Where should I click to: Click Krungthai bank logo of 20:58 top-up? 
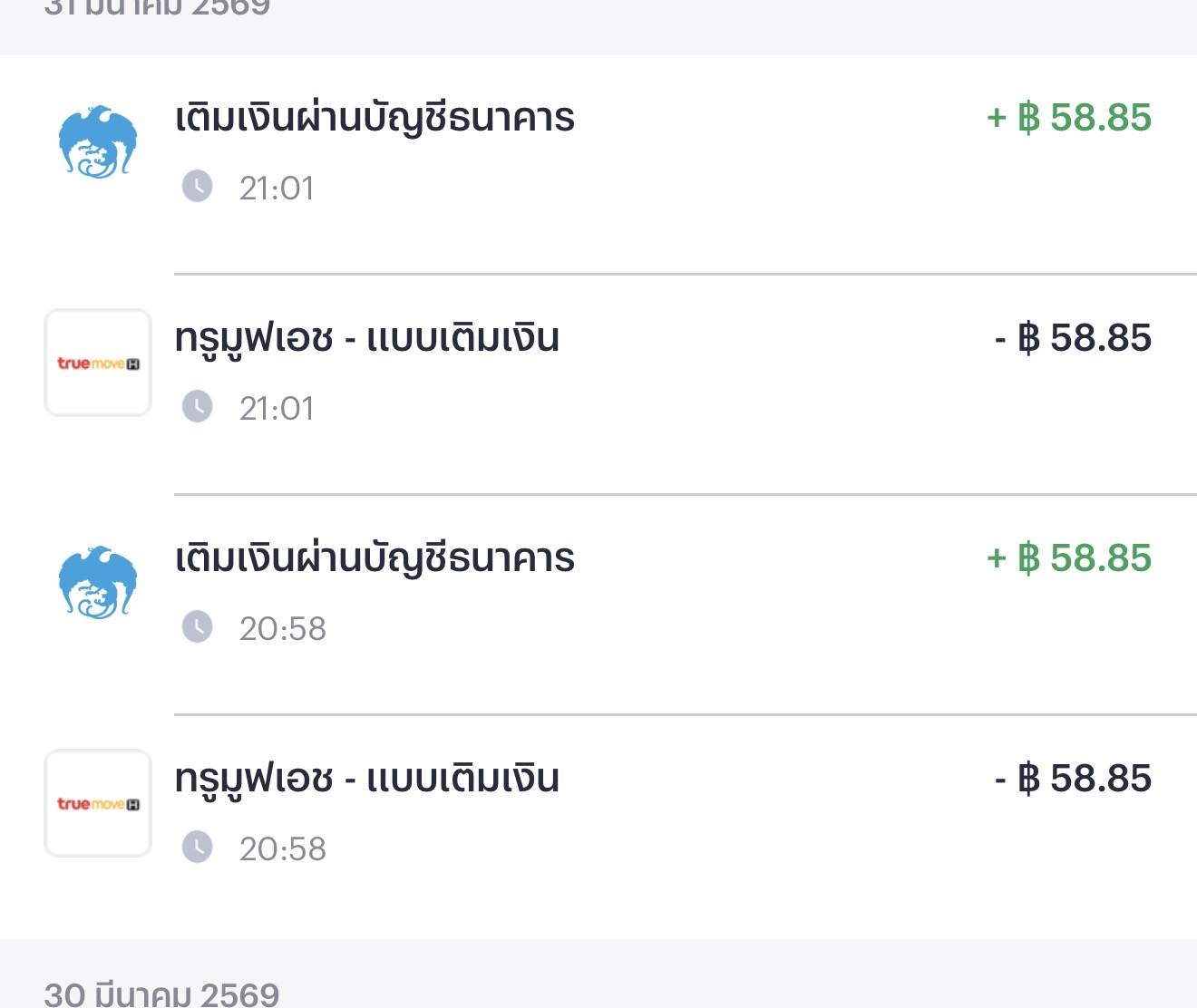[98, 583]
